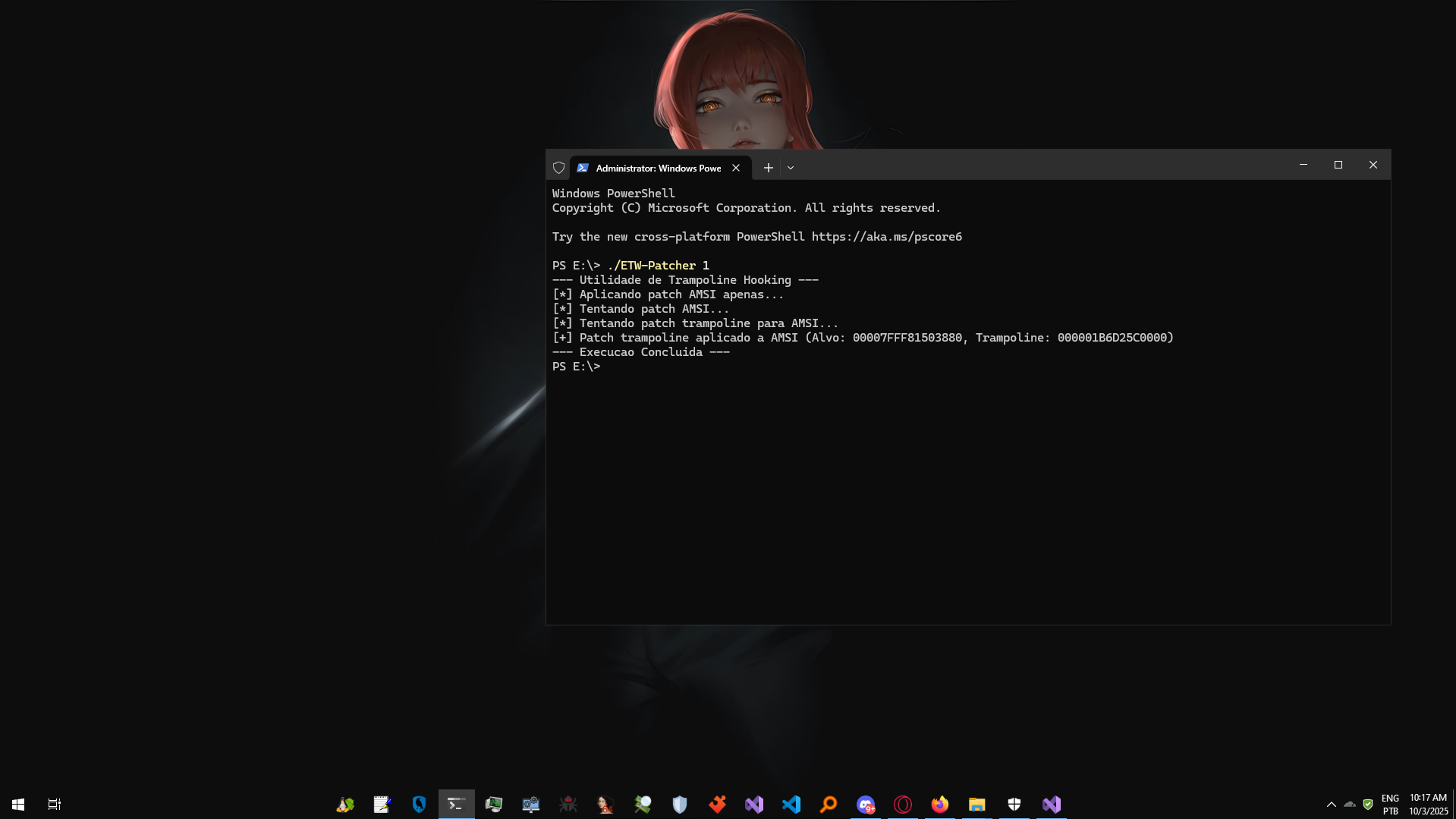
Task: Maximize the Windows Terminal window
Action: point(1338,165)
